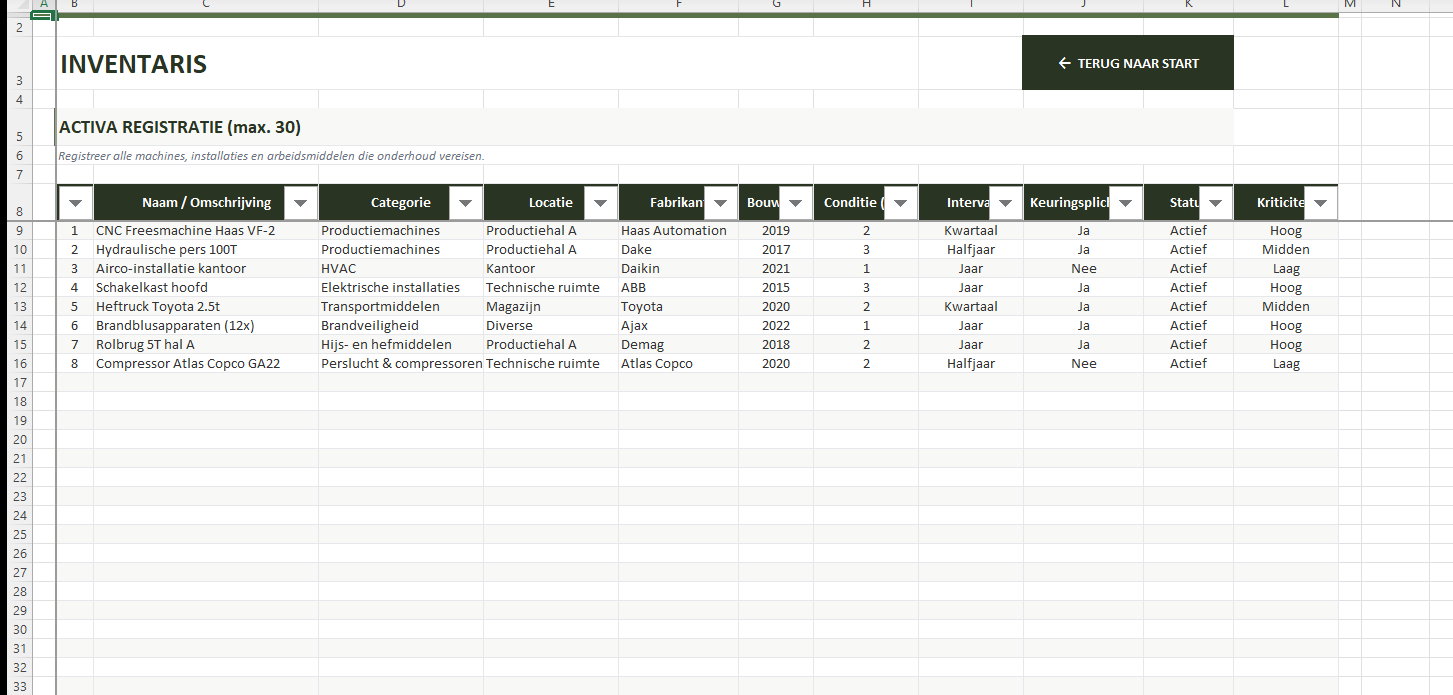1453x695 pixels.
Task: Click the Activa Registratie heading cell
Action: (180, 128)
